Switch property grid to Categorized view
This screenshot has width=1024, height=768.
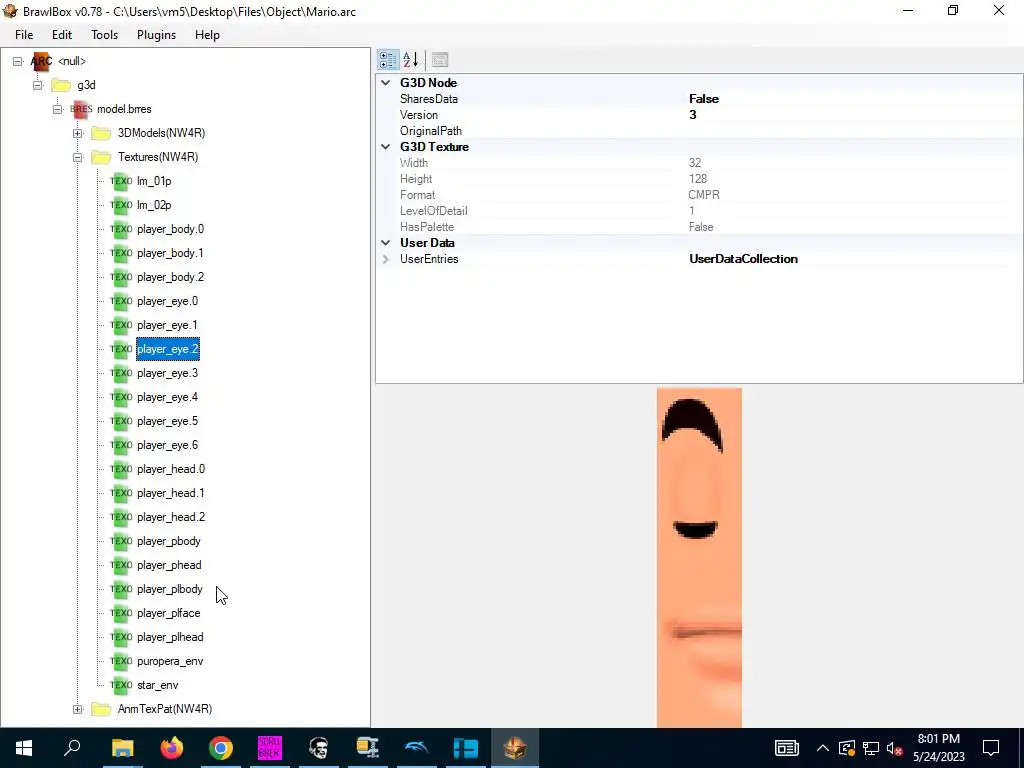(387, 60)
